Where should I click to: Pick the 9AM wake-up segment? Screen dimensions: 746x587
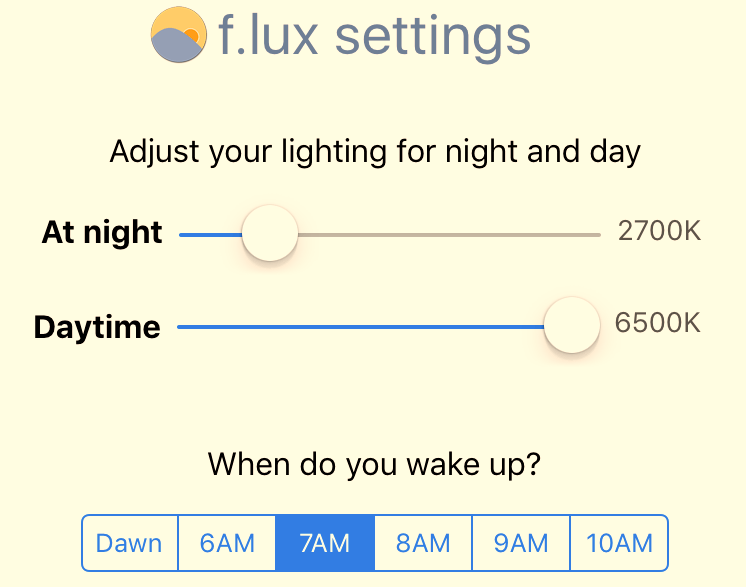[x=521, y=543]
